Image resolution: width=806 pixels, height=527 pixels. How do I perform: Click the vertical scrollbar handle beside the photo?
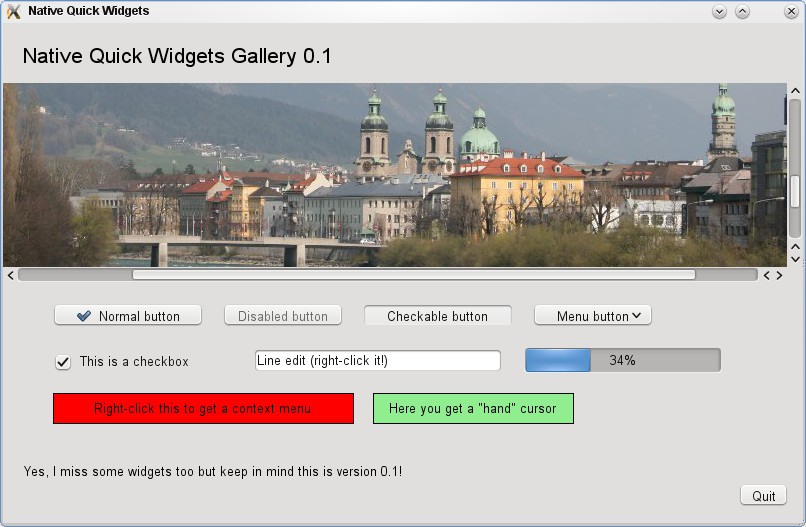pyautogui.click(x=795, y=191)
